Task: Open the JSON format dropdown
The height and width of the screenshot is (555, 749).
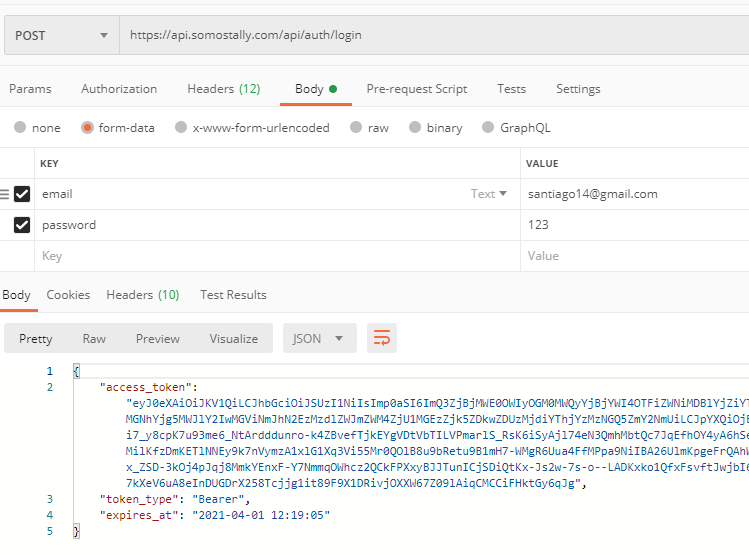Action: [x=319, y=339]
